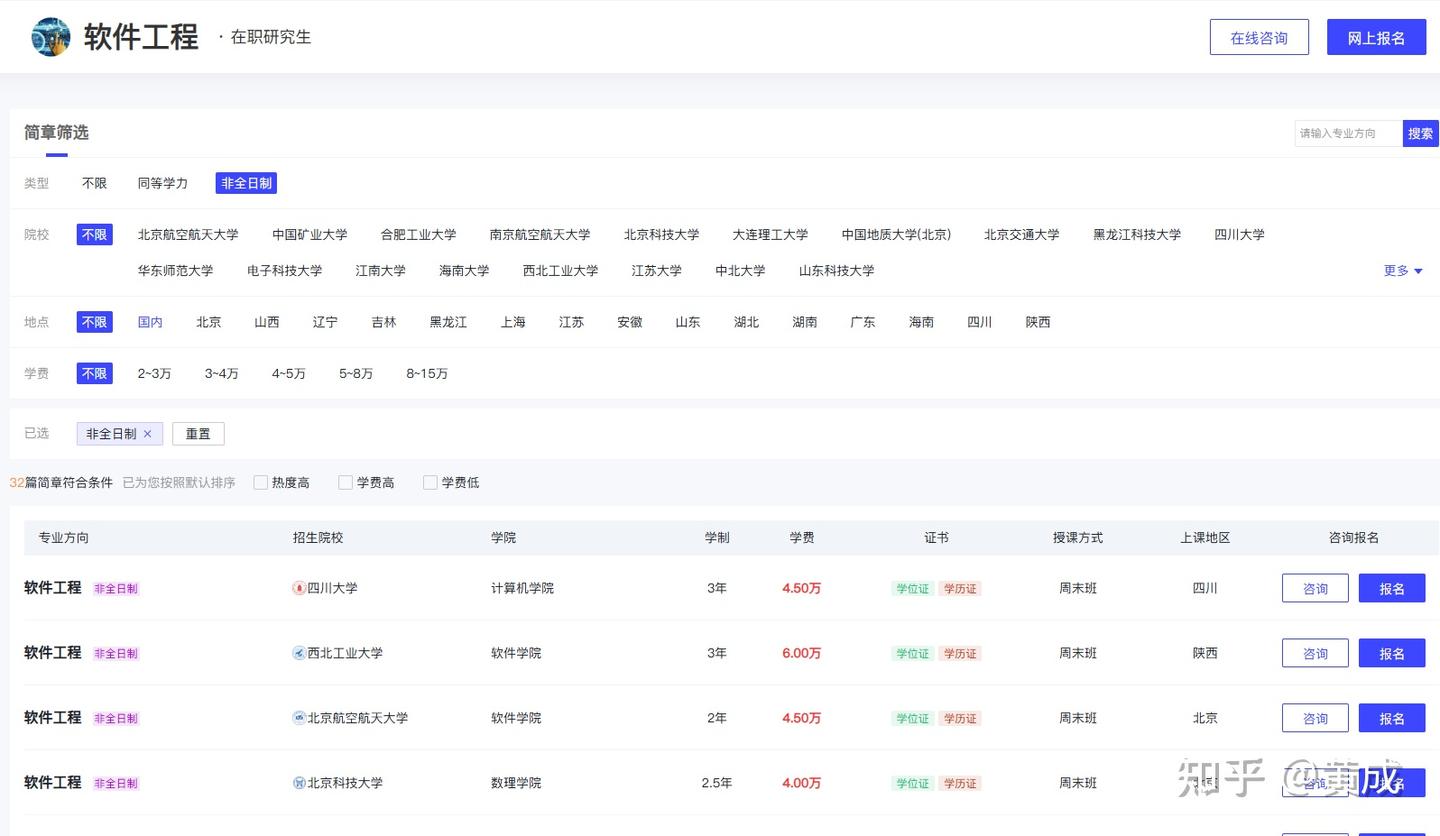Filter schools by 南京航空航天大学
Screen dimensions: 1440x836
click(540, 235)
